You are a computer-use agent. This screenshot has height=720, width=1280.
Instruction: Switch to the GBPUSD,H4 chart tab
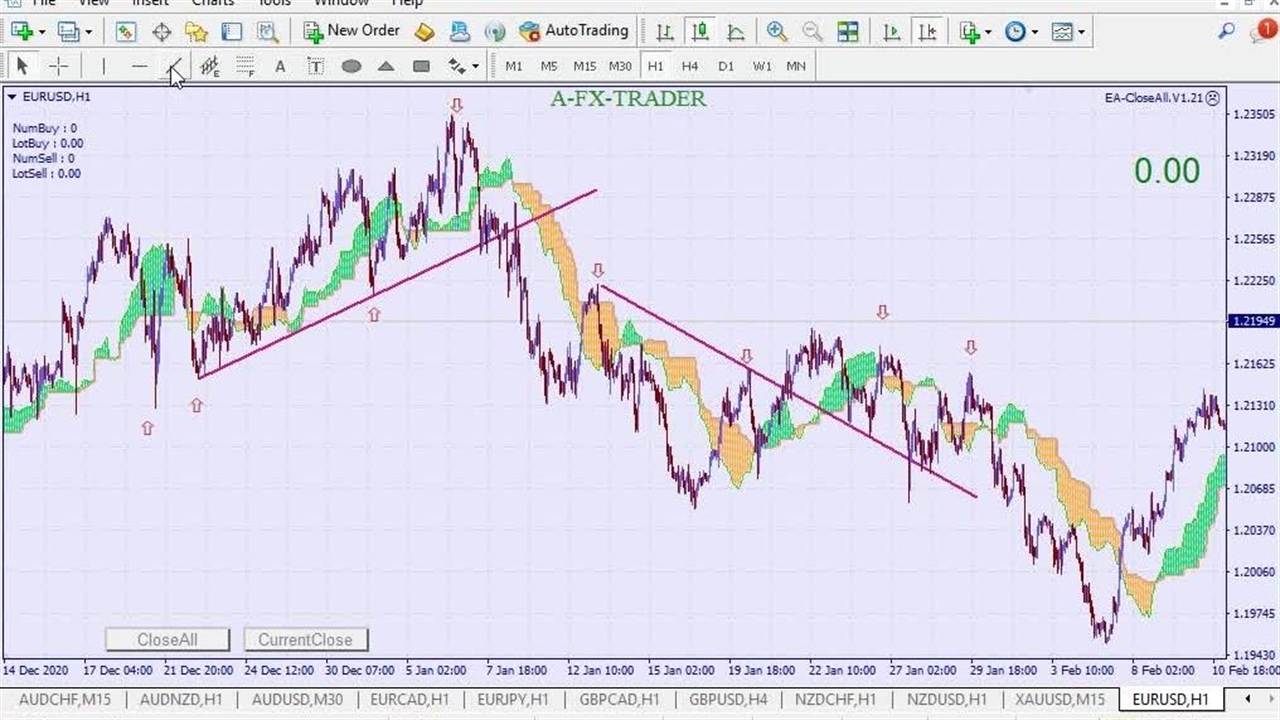728,699
